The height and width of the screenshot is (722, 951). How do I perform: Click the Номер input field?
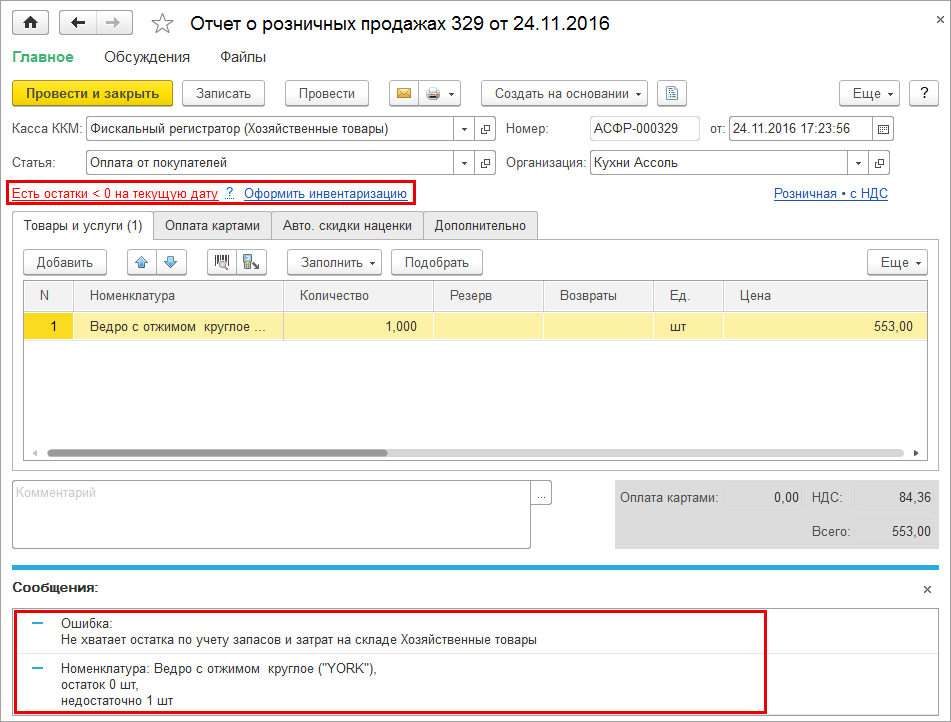click(x=644, y=129)
